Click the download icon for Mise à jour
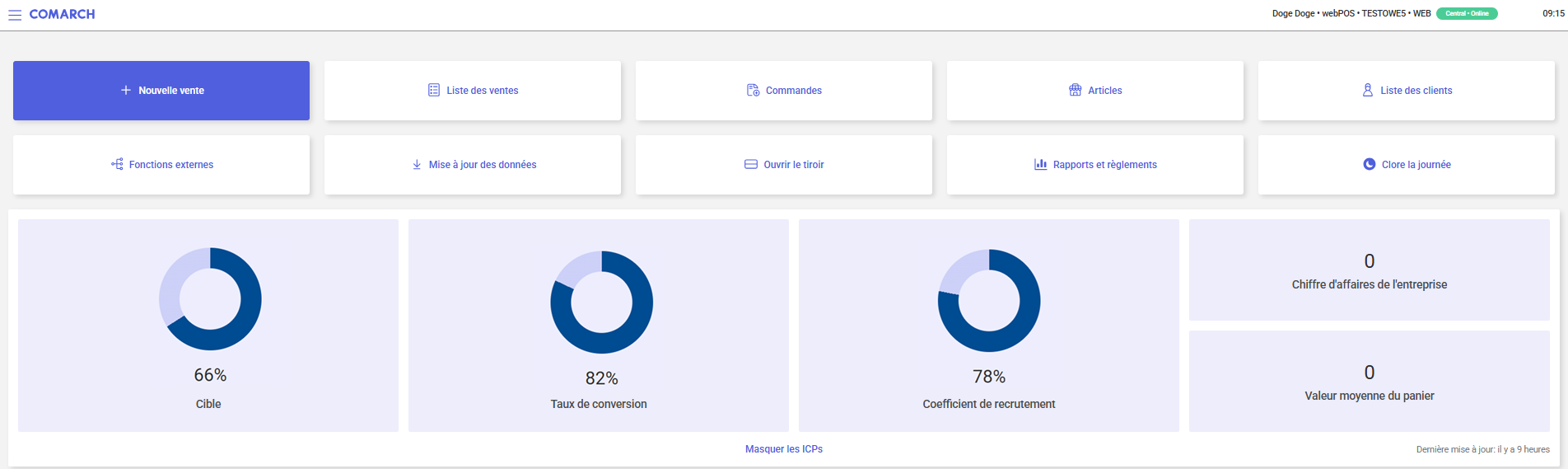 [417, 164]
